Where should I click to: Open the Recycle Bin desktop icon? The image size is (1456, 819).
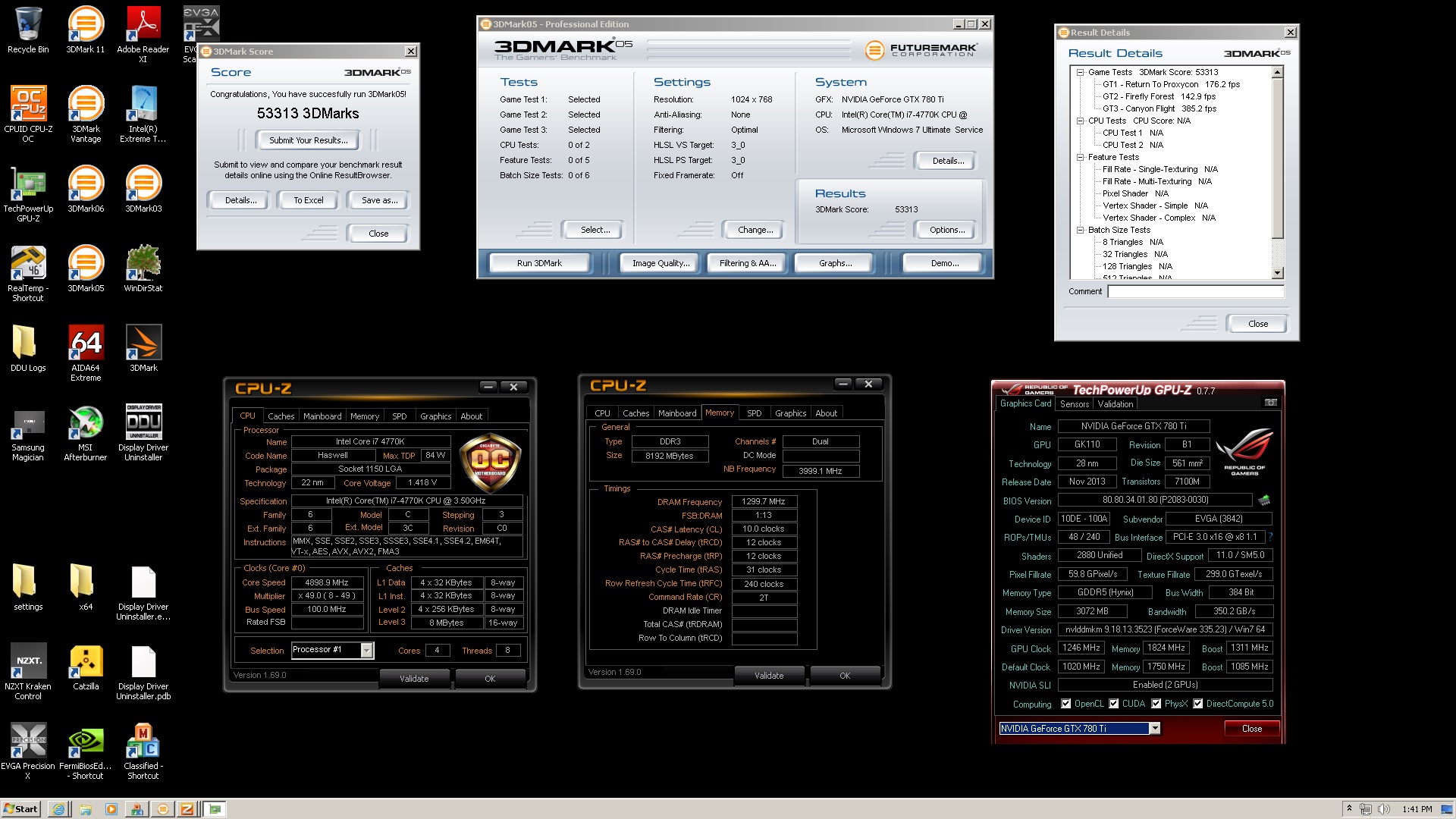(x=28, y=30)
